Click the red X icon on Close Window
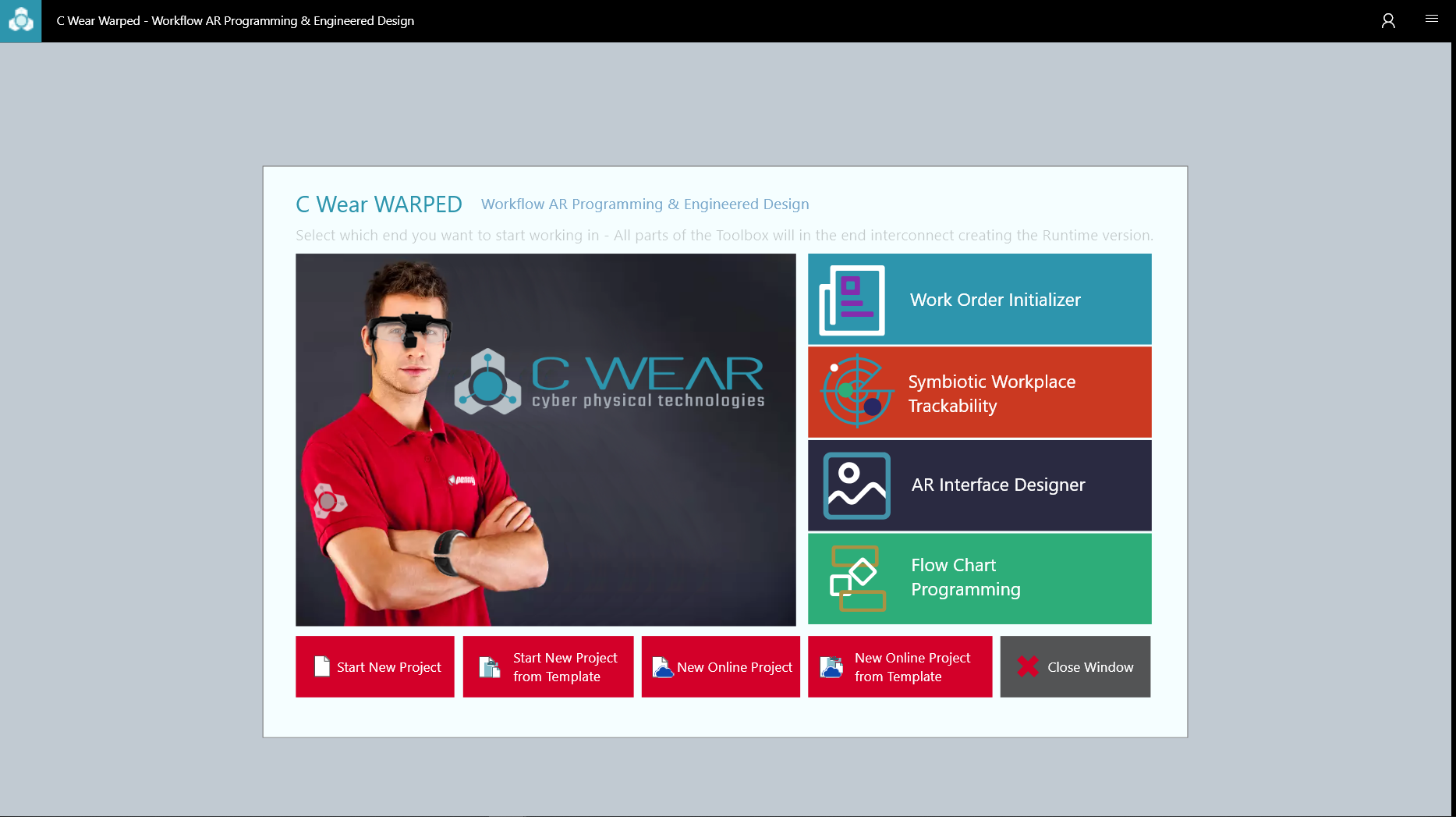Image resolution: width=1456 pixels, height=817 pixels. (1028, 666)
